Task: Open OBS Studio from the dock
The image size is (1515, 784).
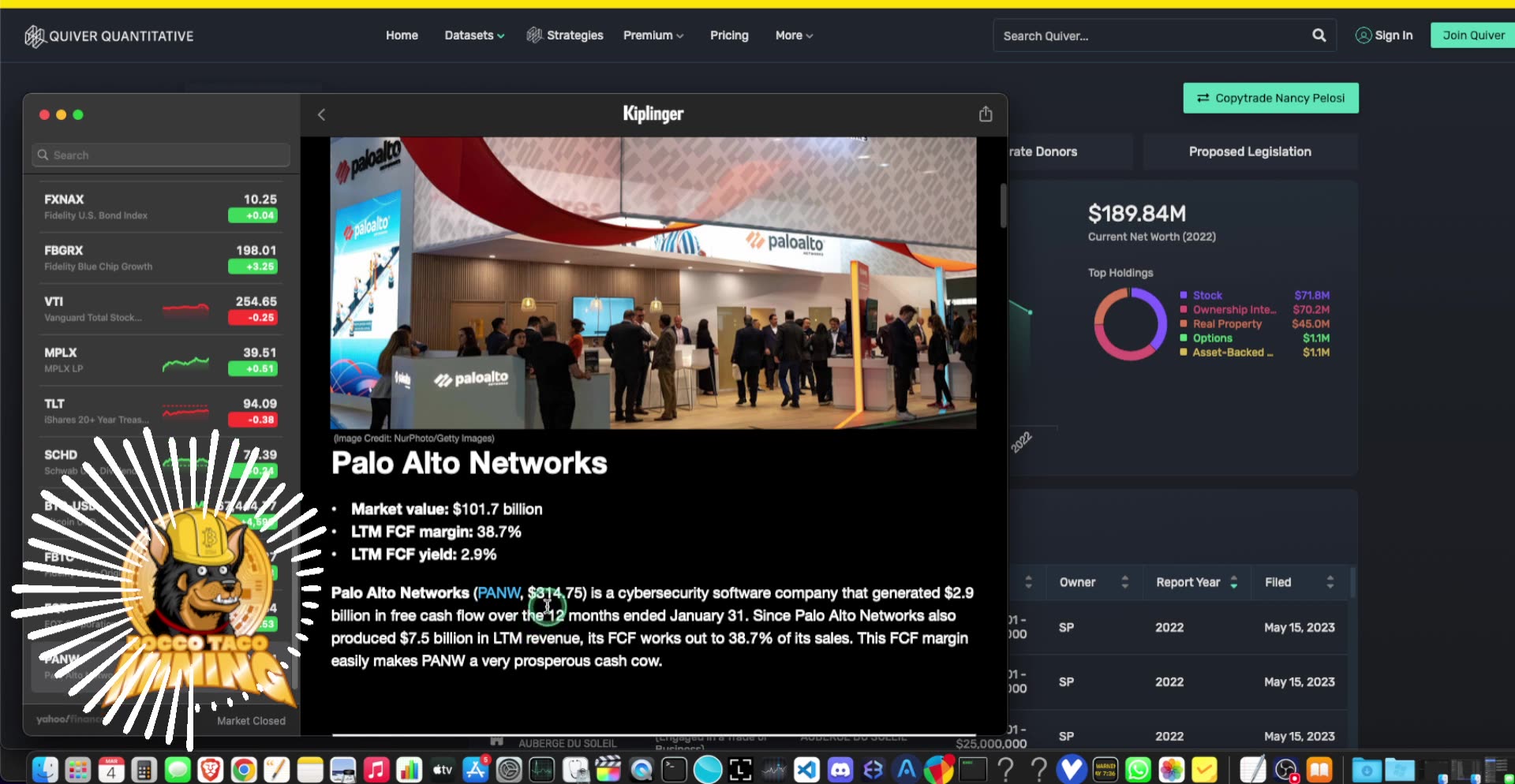Action: pos(1287,768)
